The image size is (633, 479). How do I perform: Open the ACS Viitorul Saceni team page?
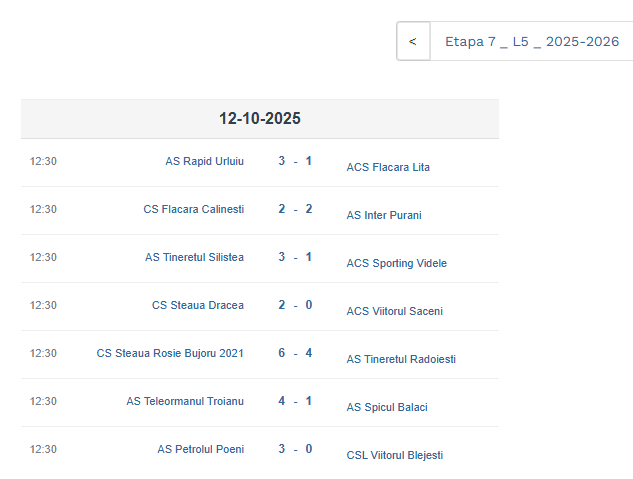point(394,311)
